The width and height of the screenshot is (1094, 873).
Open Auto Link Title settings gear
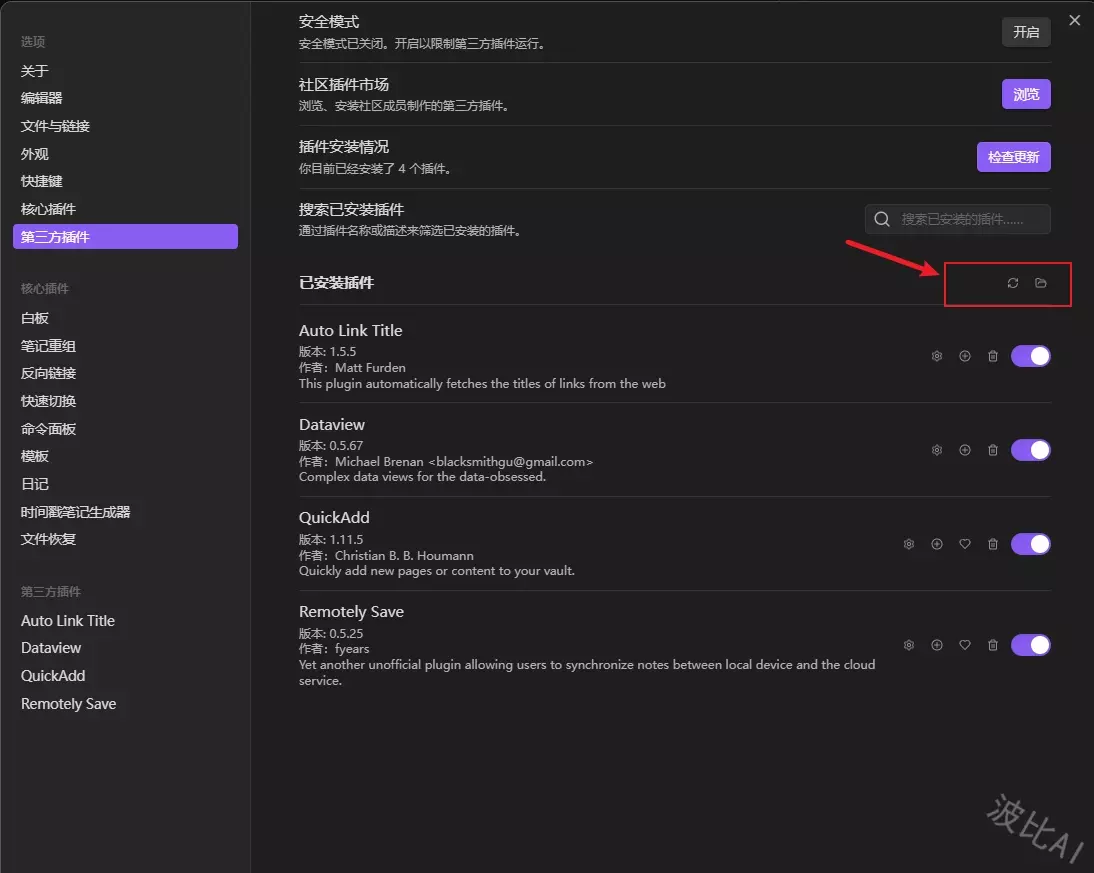click(x=936, y=356)
